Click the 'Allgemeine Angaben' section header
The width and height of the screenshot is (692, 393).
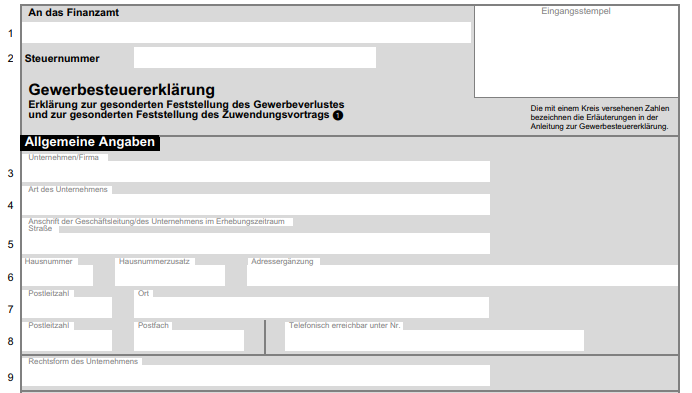point(90,142)
